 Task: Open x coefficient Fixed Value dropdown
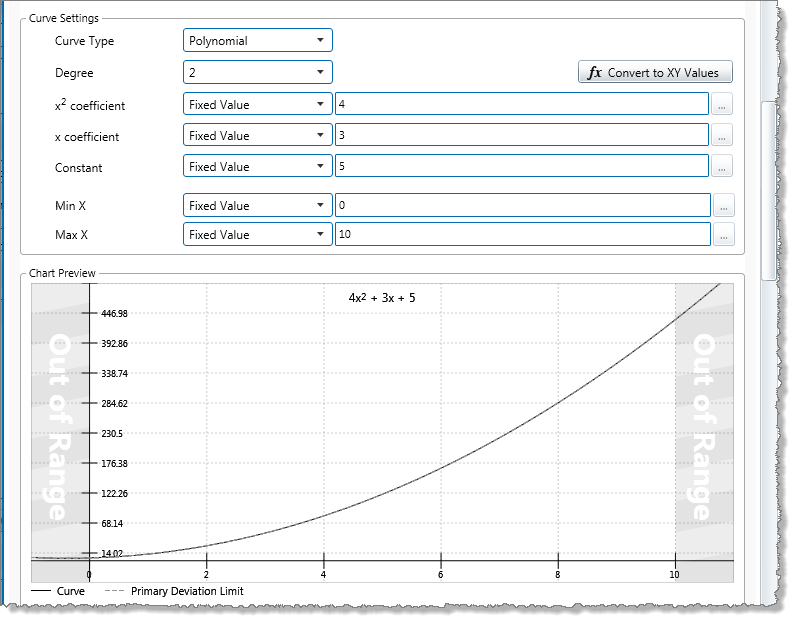click(258, 136)
